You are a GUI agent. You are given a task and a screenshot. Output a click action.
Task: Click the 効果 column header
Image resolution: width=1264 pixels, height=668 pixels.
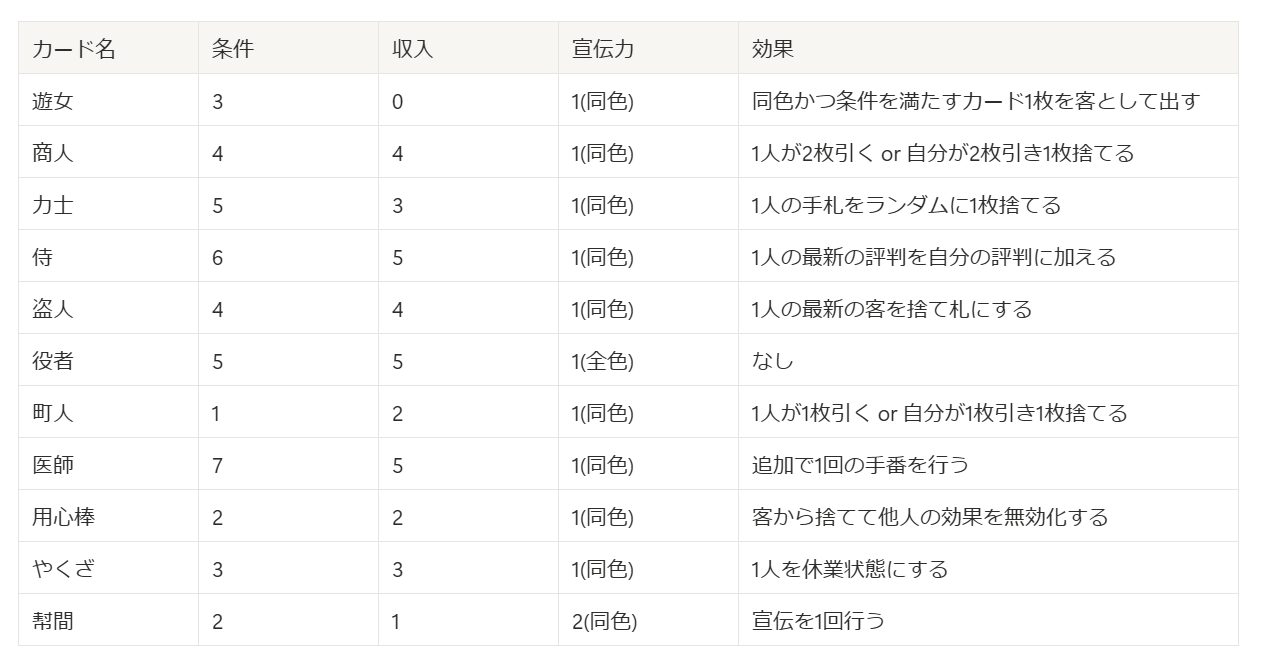tap(773, 49)
